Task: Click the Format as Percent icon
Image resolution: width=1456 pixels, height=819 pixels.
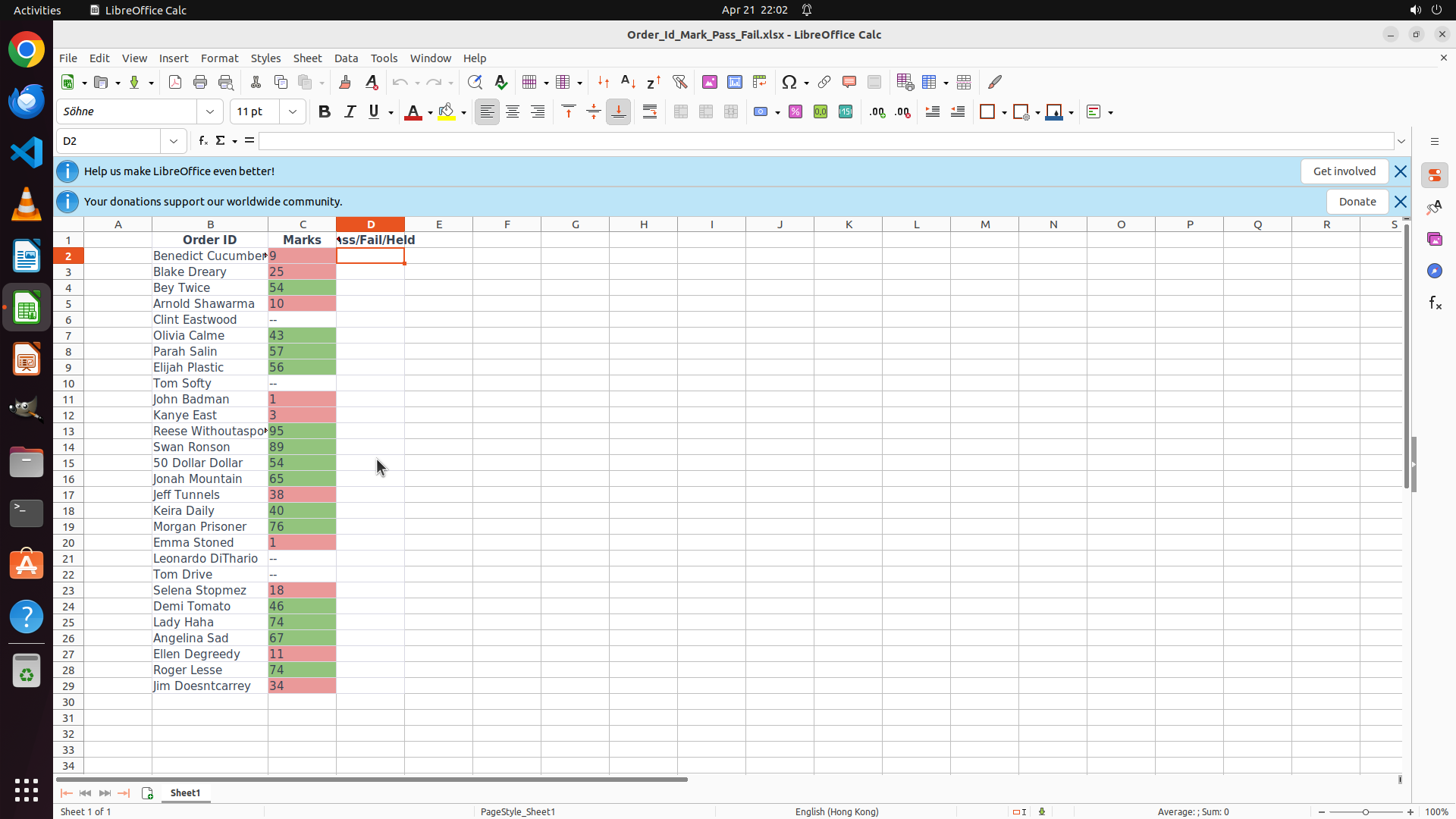Action: tap(795, 111)
